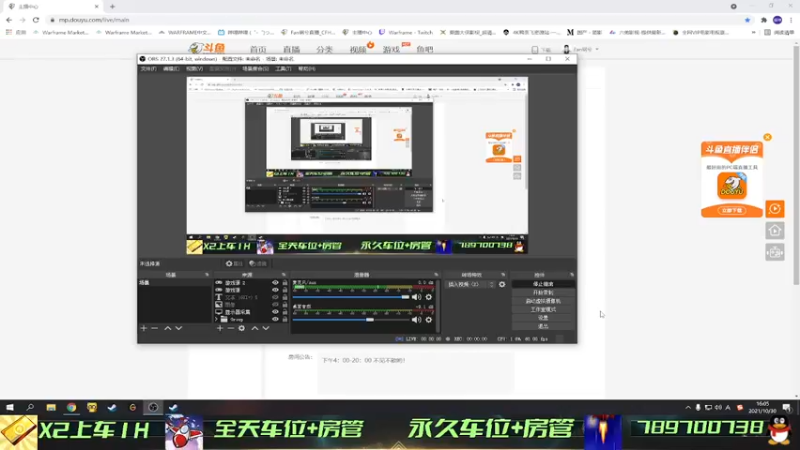Viewport: 800px width, 450px height.
Task: Toggle lock on 游戏源 2 source
Action: (x=285, y=283)
